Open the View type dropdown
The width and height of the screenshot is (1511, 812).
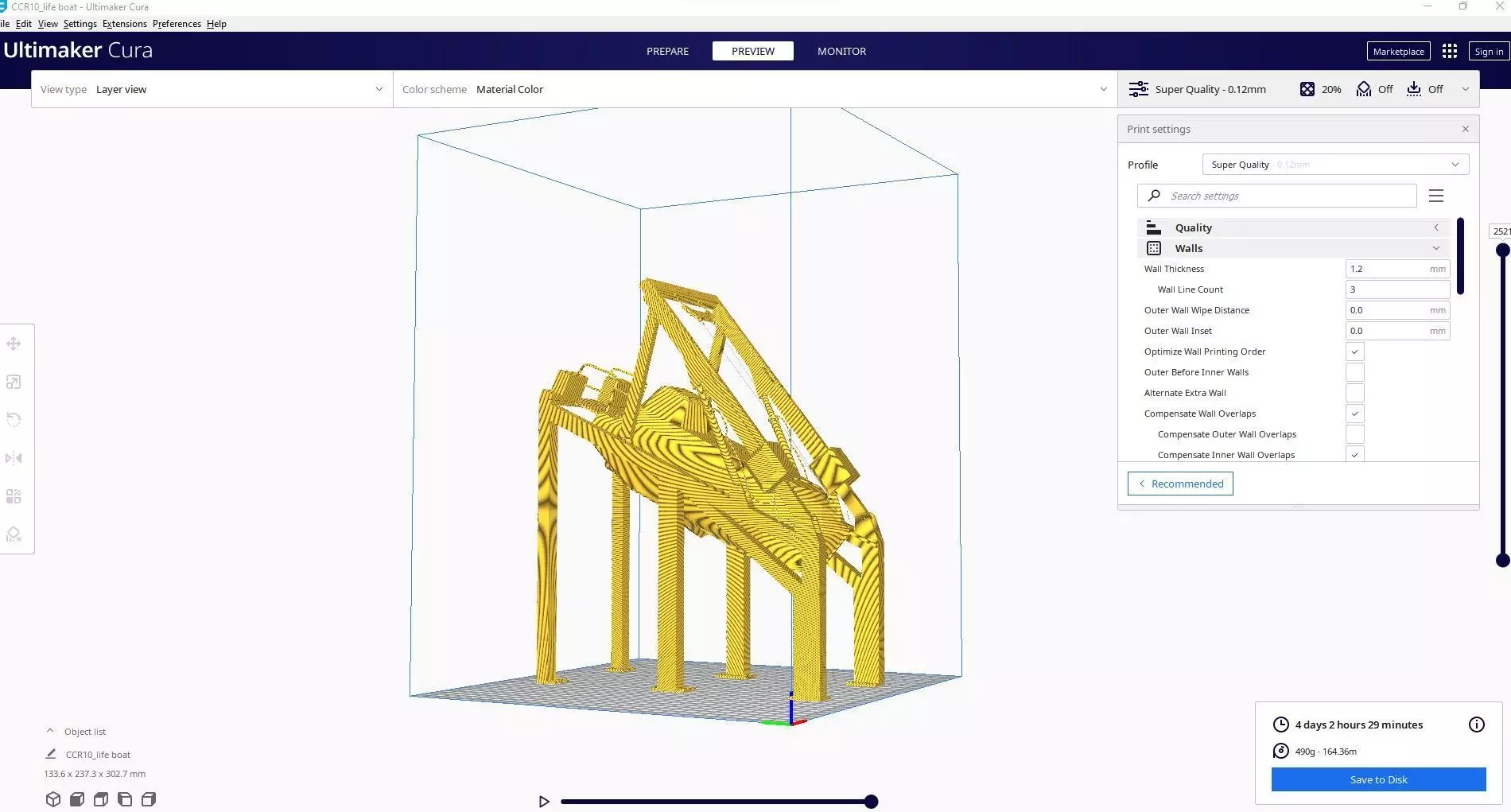coord(212,89)
